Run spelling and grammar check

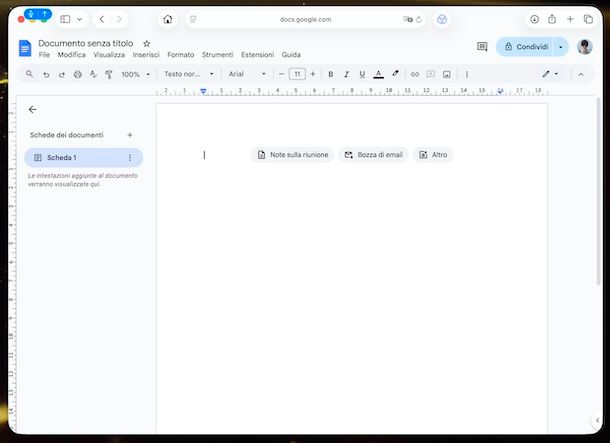pyautogui.click(x=93, y=74)
